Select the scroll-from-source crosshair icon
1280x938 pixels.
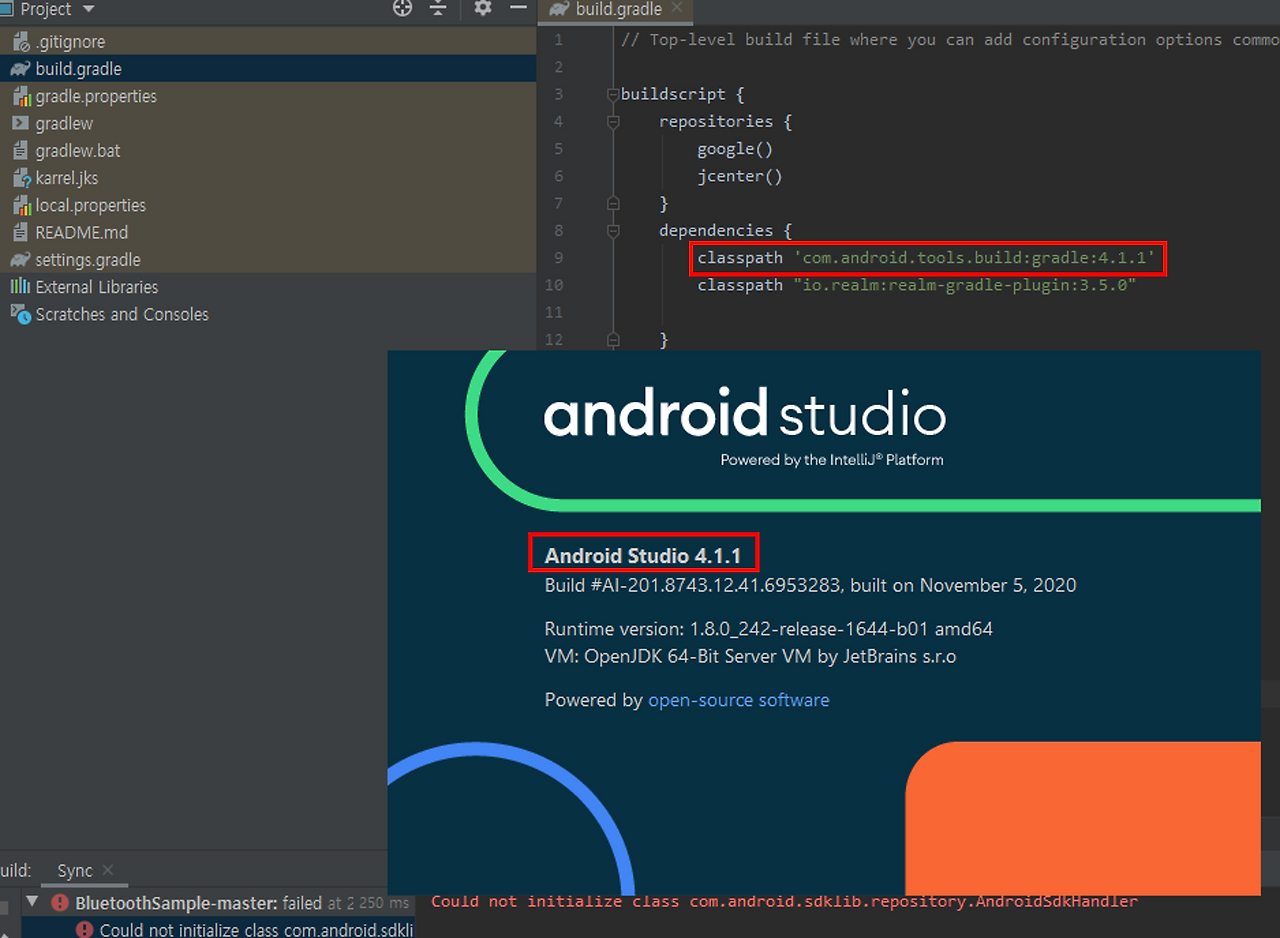(x=402, y=8)
